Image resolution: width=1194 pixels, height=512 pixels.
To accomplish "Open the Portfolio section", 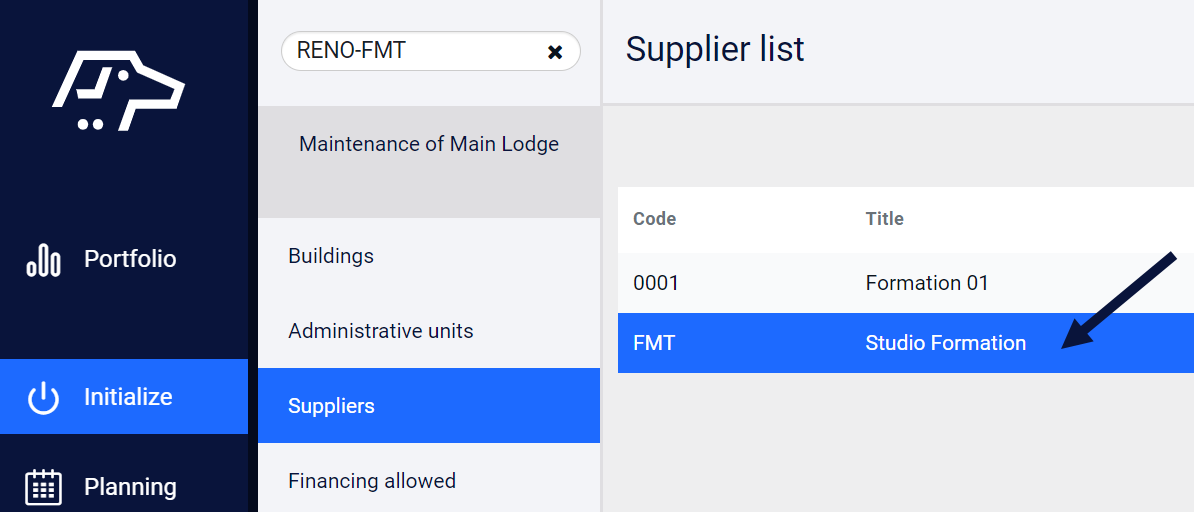I will (124, 259).
